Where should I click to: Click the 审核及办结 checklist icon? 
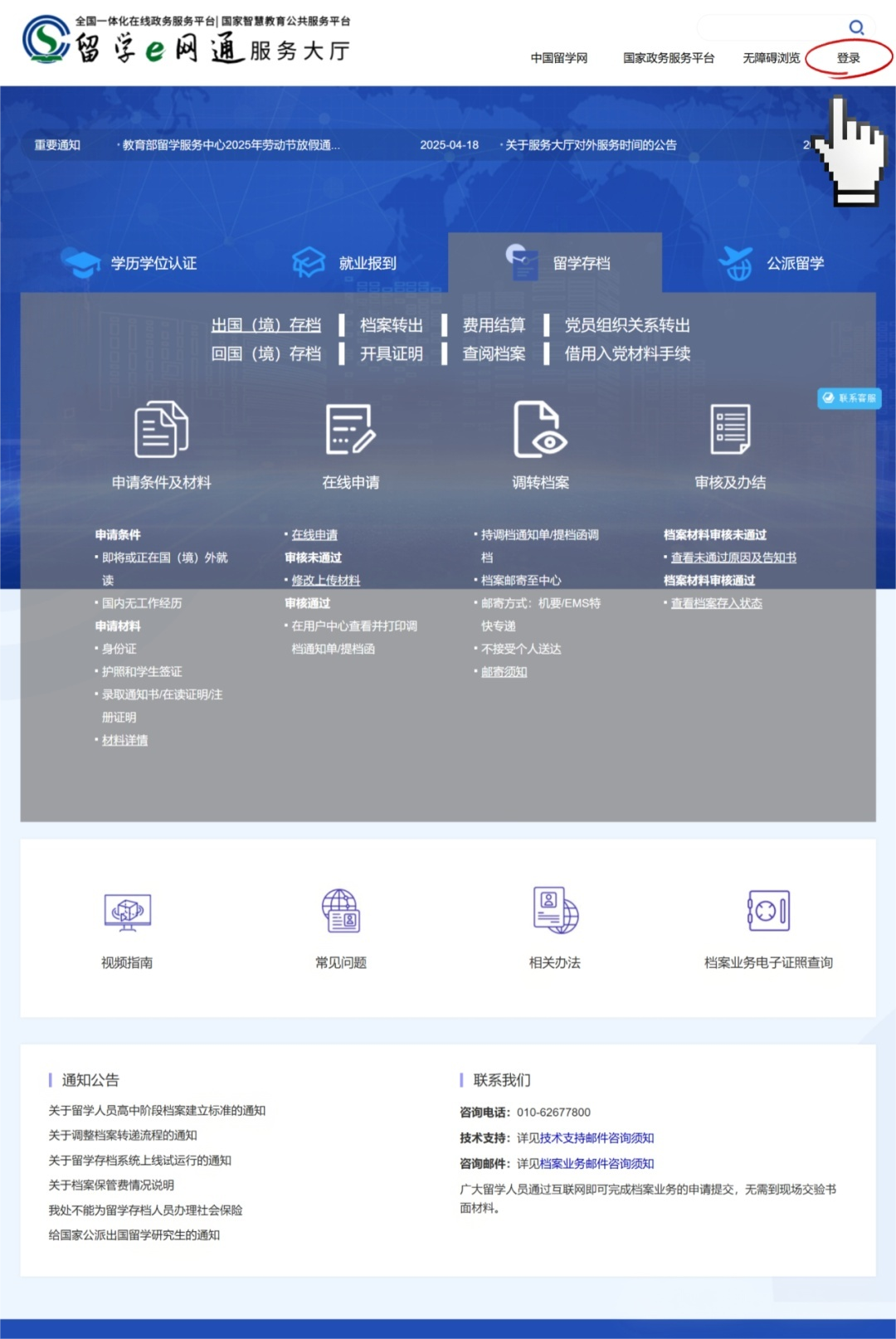(731, 429)
